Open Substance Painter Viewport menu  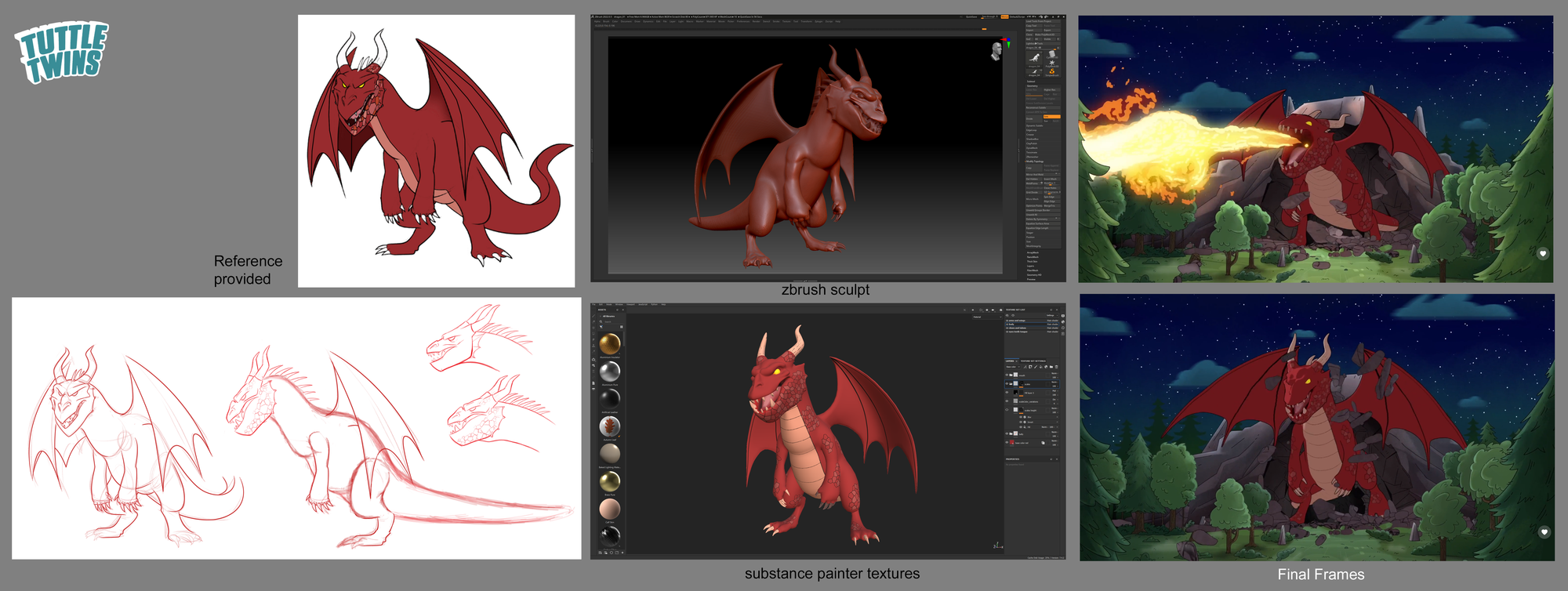pos(630,304)
